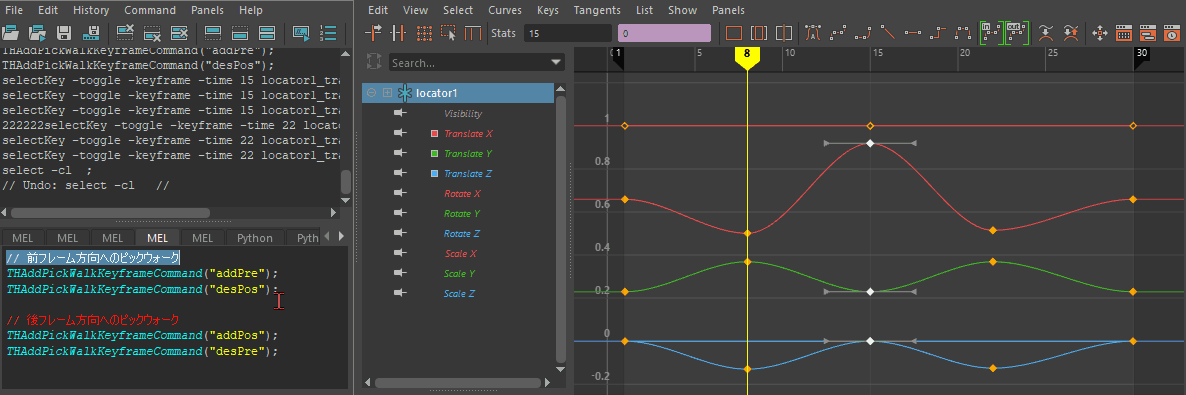Set Plateau tangents icon
This screenshot has height=395, width=1186.
(x=963, y=33)
